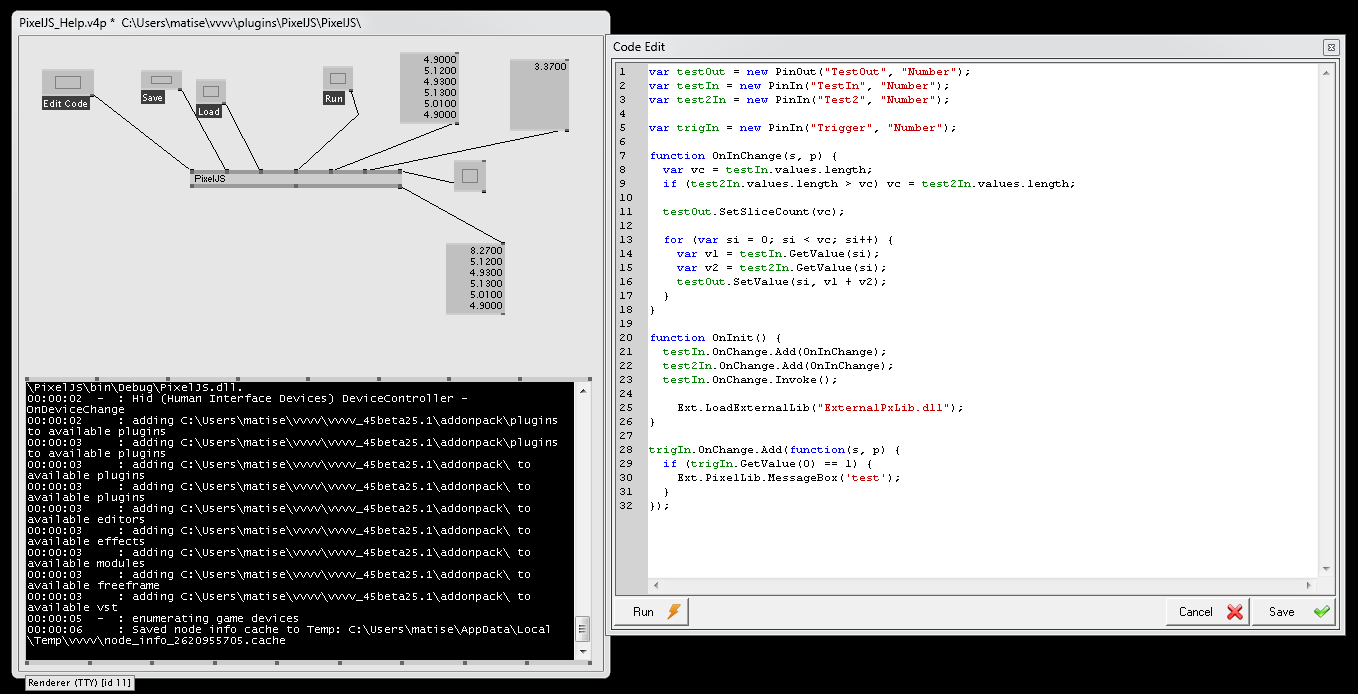Click line number 13 in the gutter
Viewport: 1358px width, 694px height.
[x=625, y=240]
